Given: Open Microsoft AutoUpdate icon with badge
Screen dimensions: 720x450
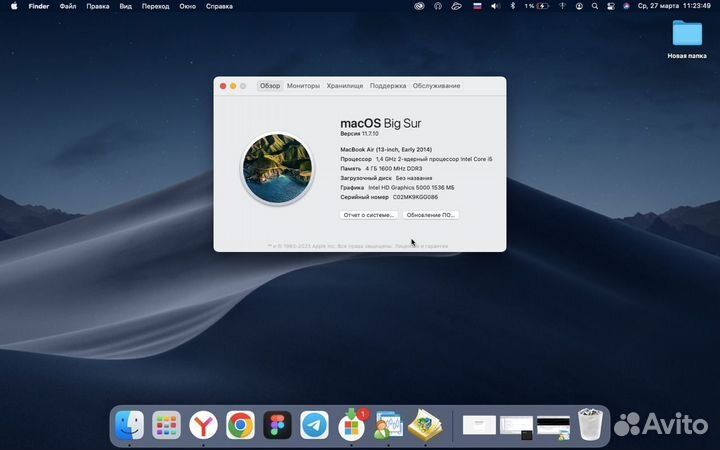Looking at the screenshot, I should [x=352, y=425].
